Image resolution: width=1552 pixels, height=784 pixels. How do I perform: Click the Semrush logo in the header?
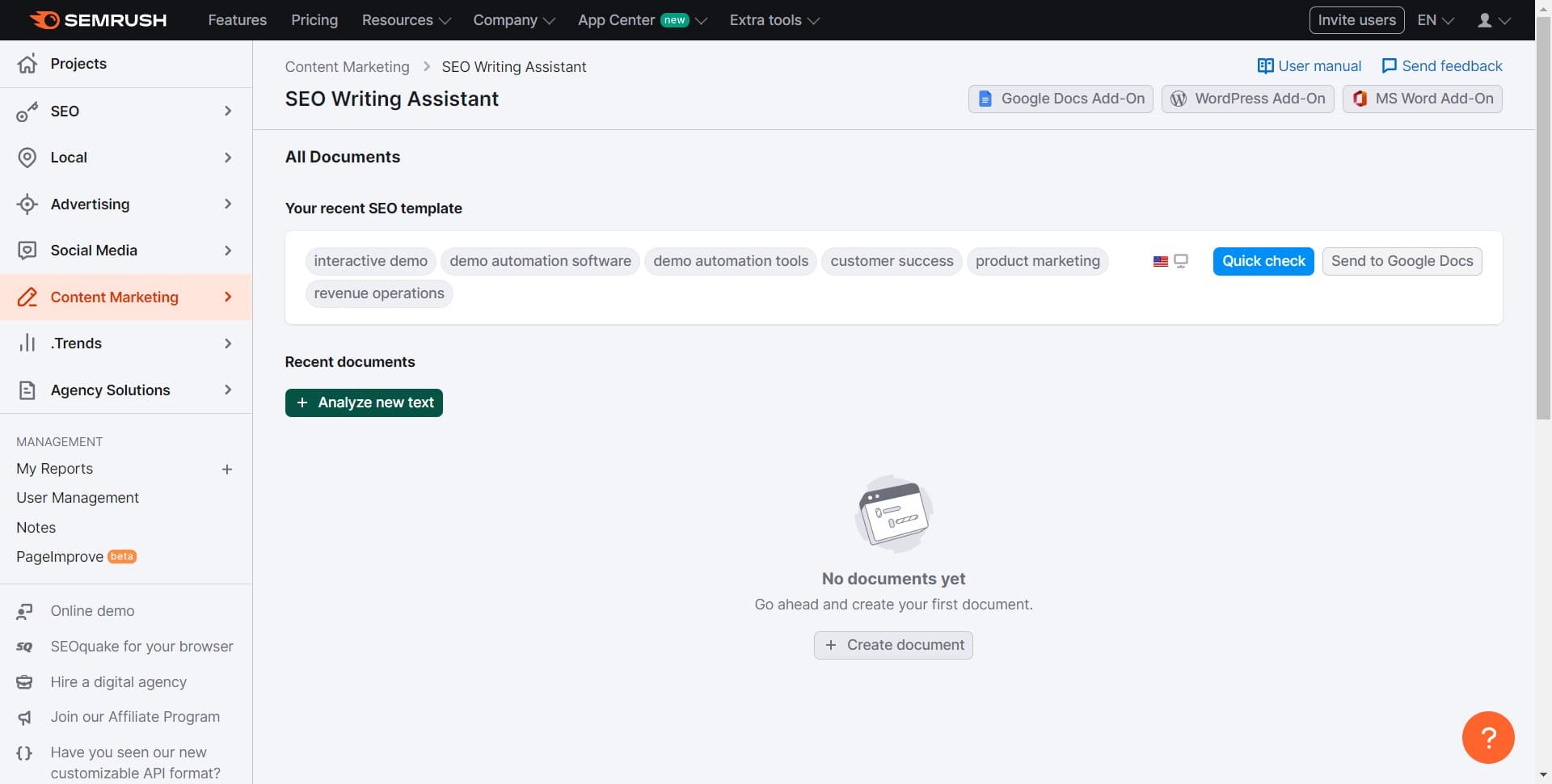click(98, 20)
